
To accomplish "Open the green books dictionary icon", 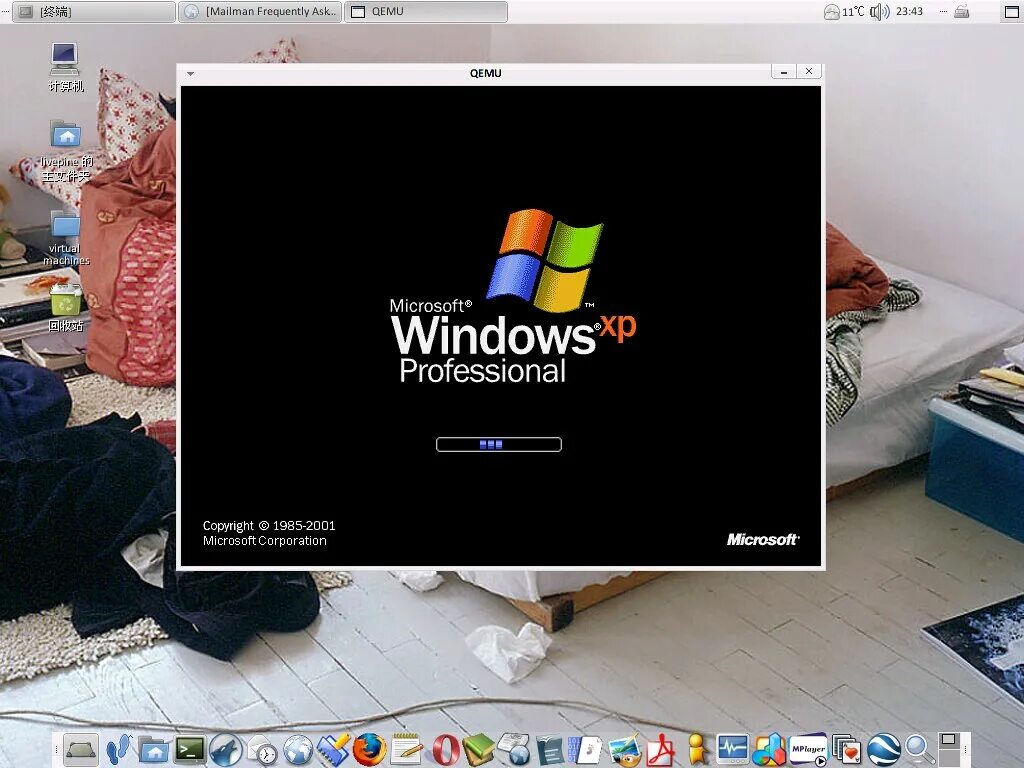I will 479,750.
